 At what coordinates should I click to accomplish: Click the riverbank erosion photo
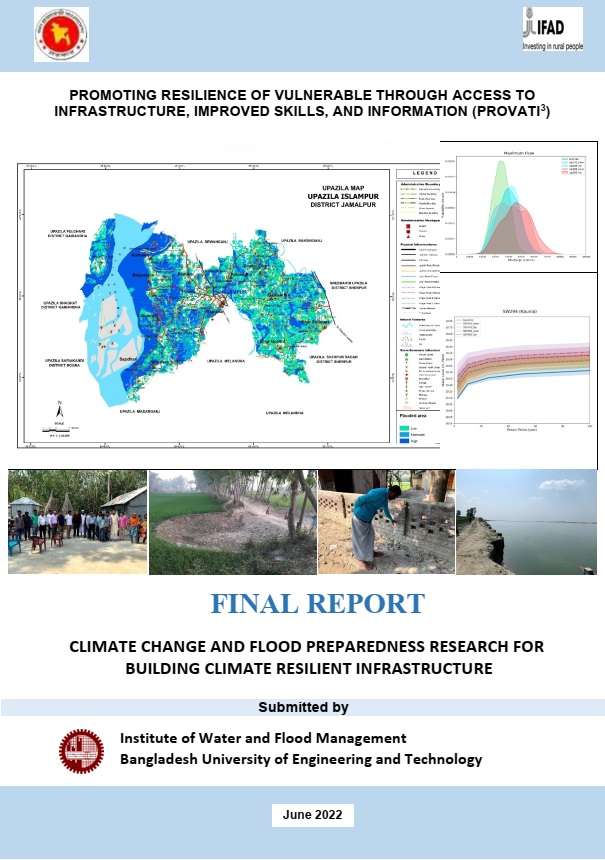point(526,521)
